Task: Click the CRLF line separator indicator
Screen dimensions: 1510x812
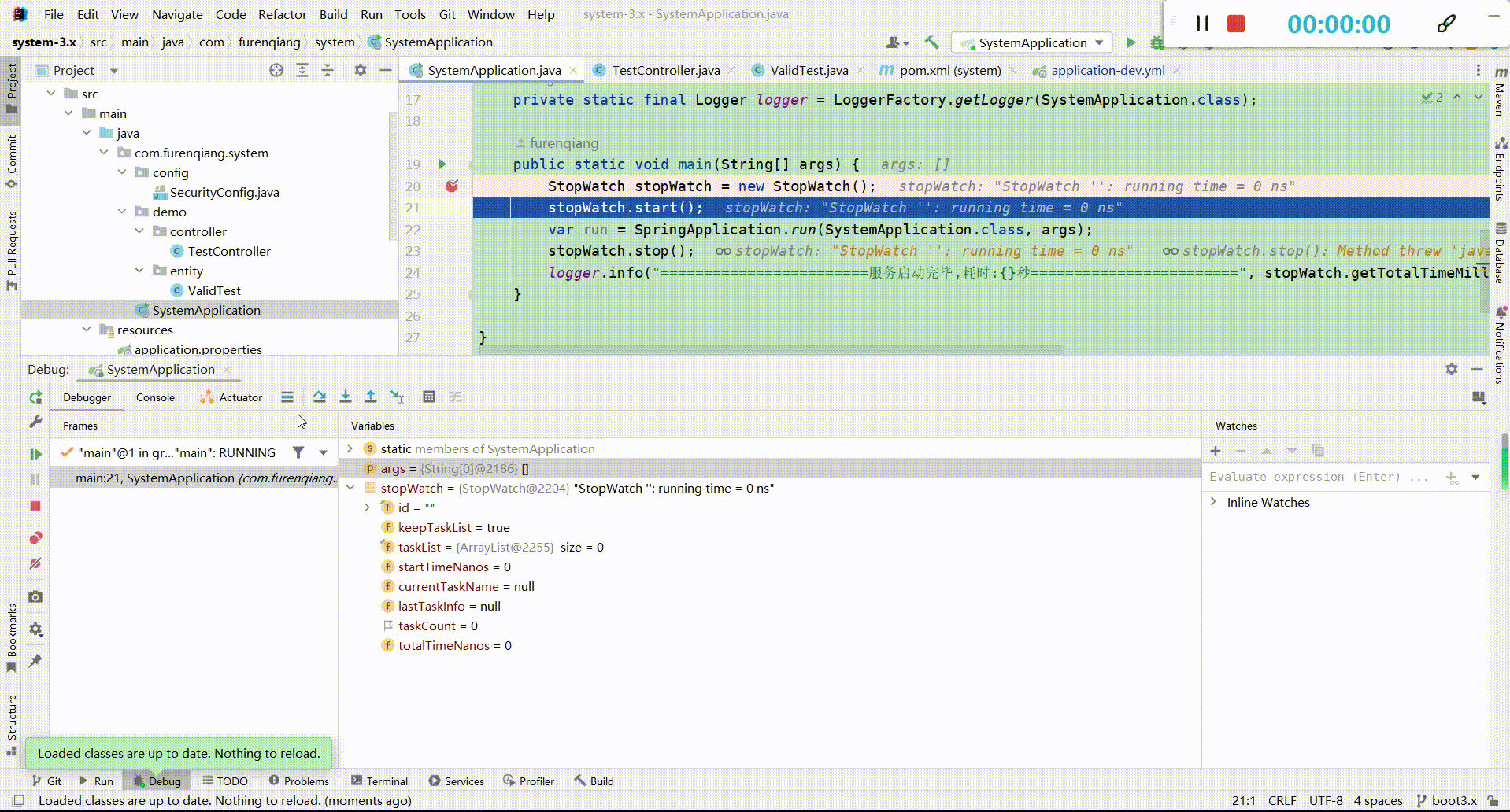Action: 1282,800
